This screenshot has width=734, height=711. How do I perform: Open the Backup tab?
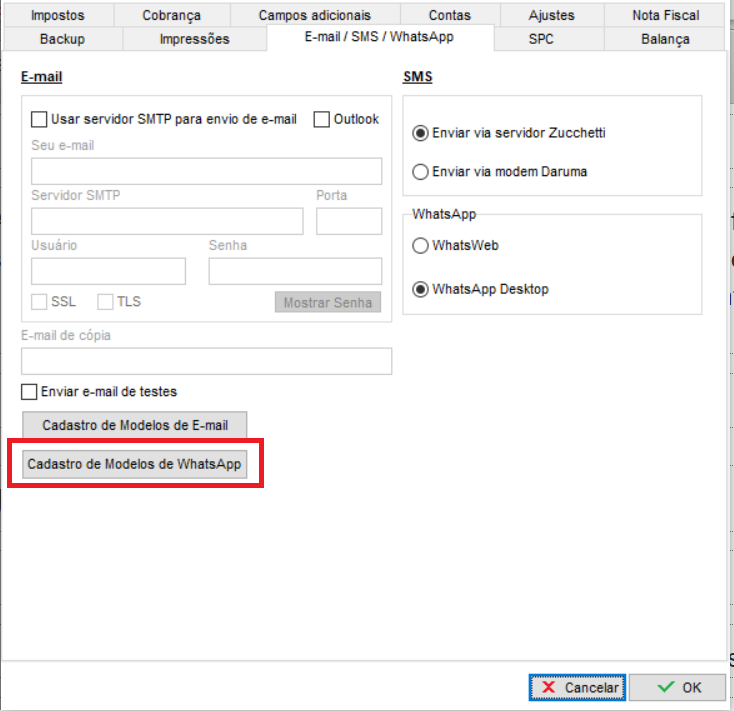[x=62, y=39]
